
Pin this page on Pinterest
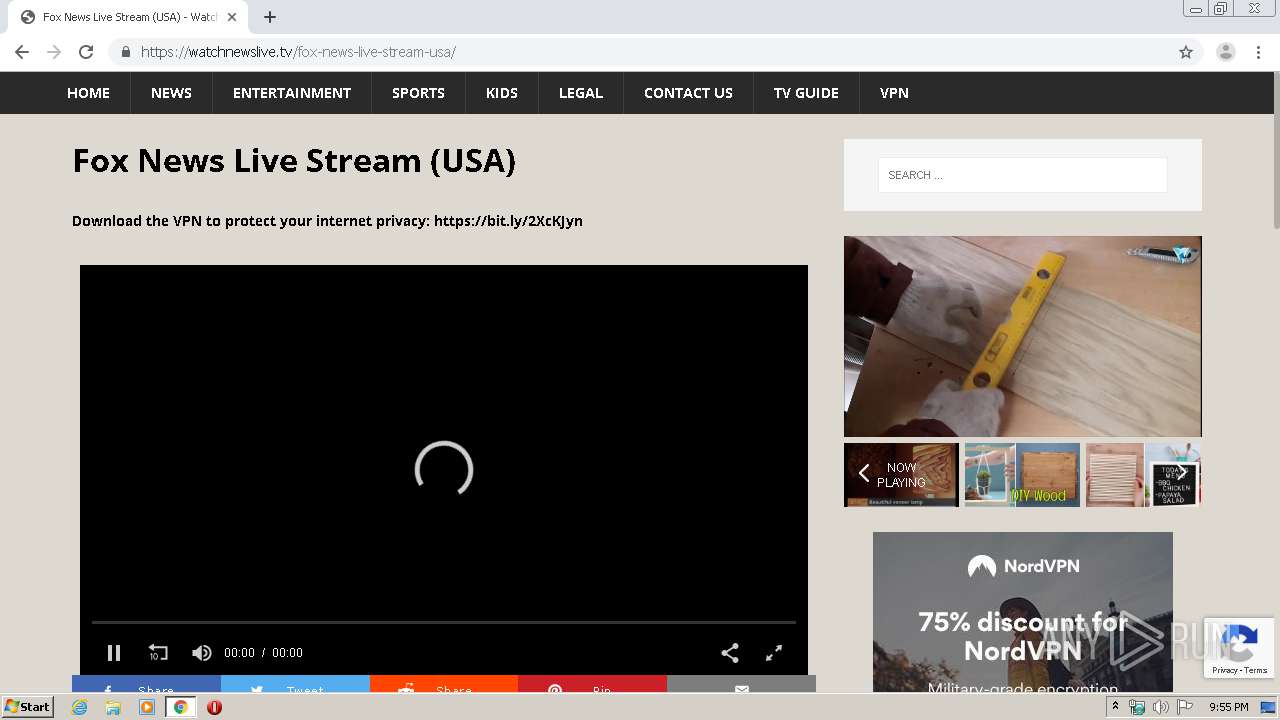coord(592,684)
